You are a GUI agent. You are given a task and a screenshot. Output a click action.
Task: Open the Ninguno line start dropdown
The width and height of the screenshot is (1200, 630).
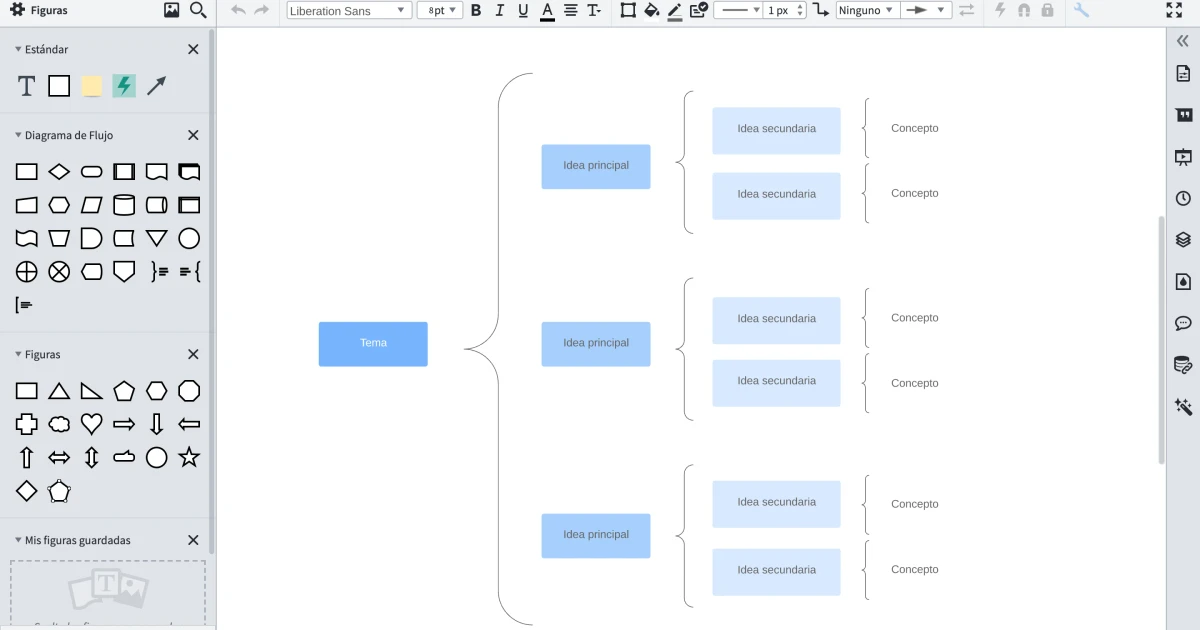(867, 10)
